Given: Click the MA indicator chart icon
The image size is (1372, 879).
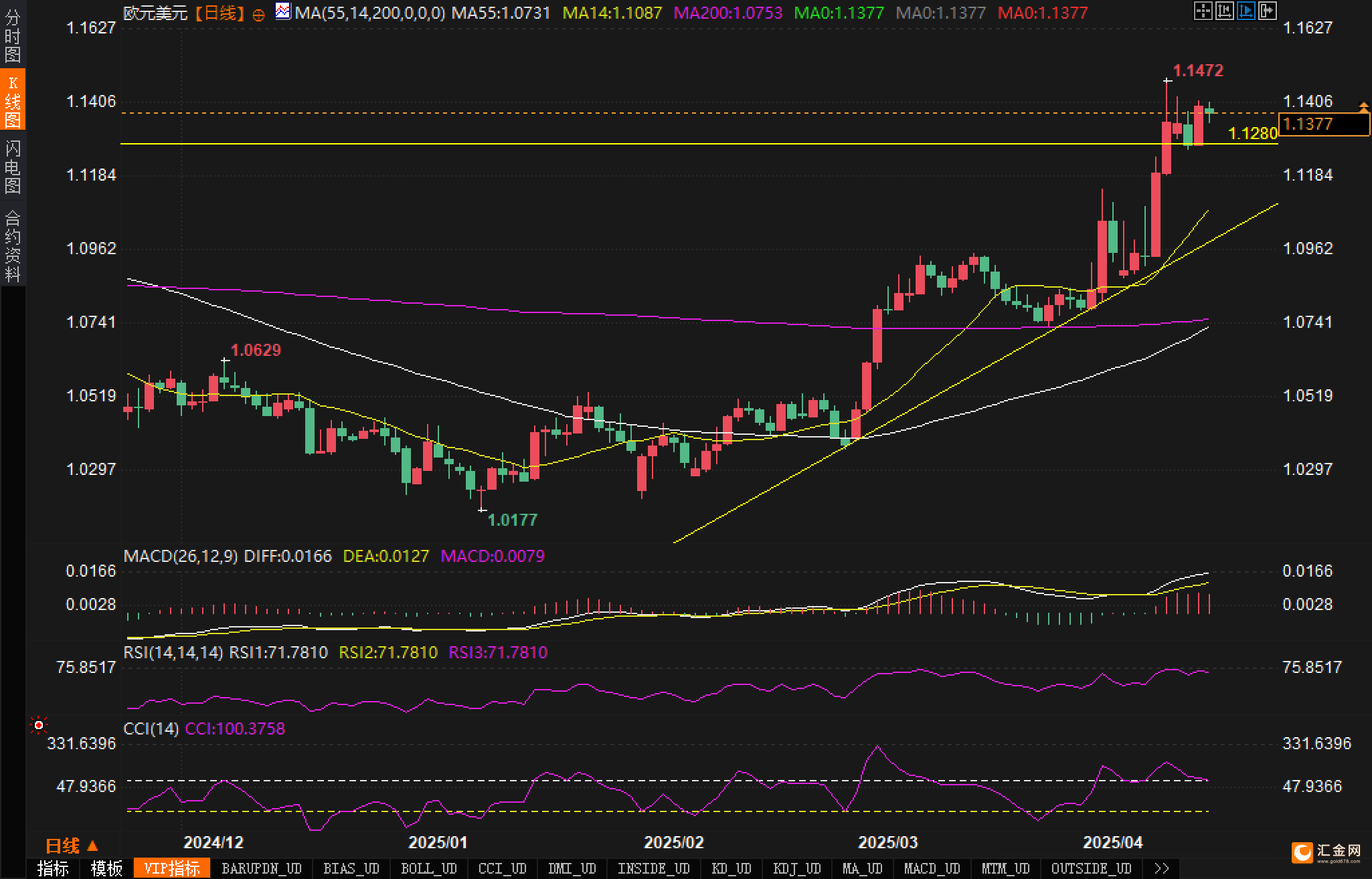Looking at the screenshot, I should [x=283, y=11].
